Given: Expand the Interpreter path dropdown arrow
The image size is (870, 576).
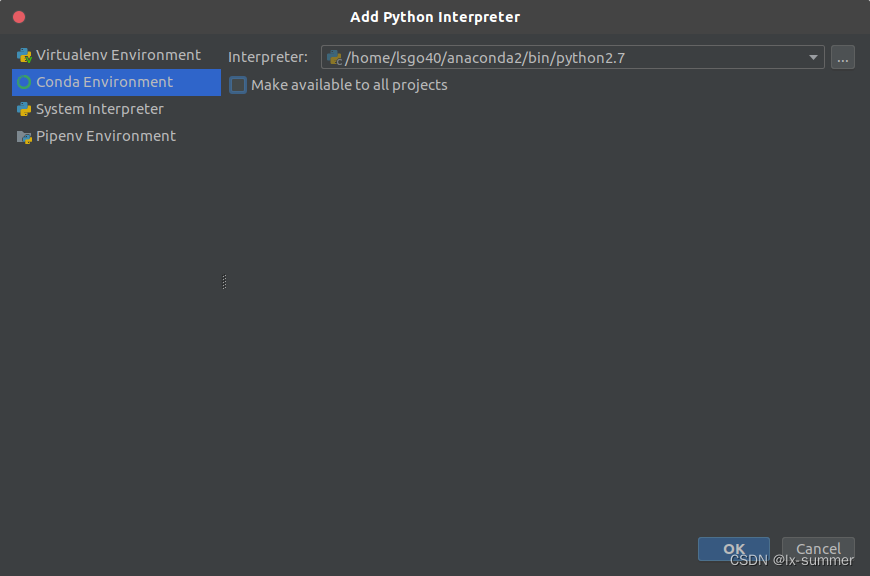Looking at the screenshot, I should tap(813, 57).
